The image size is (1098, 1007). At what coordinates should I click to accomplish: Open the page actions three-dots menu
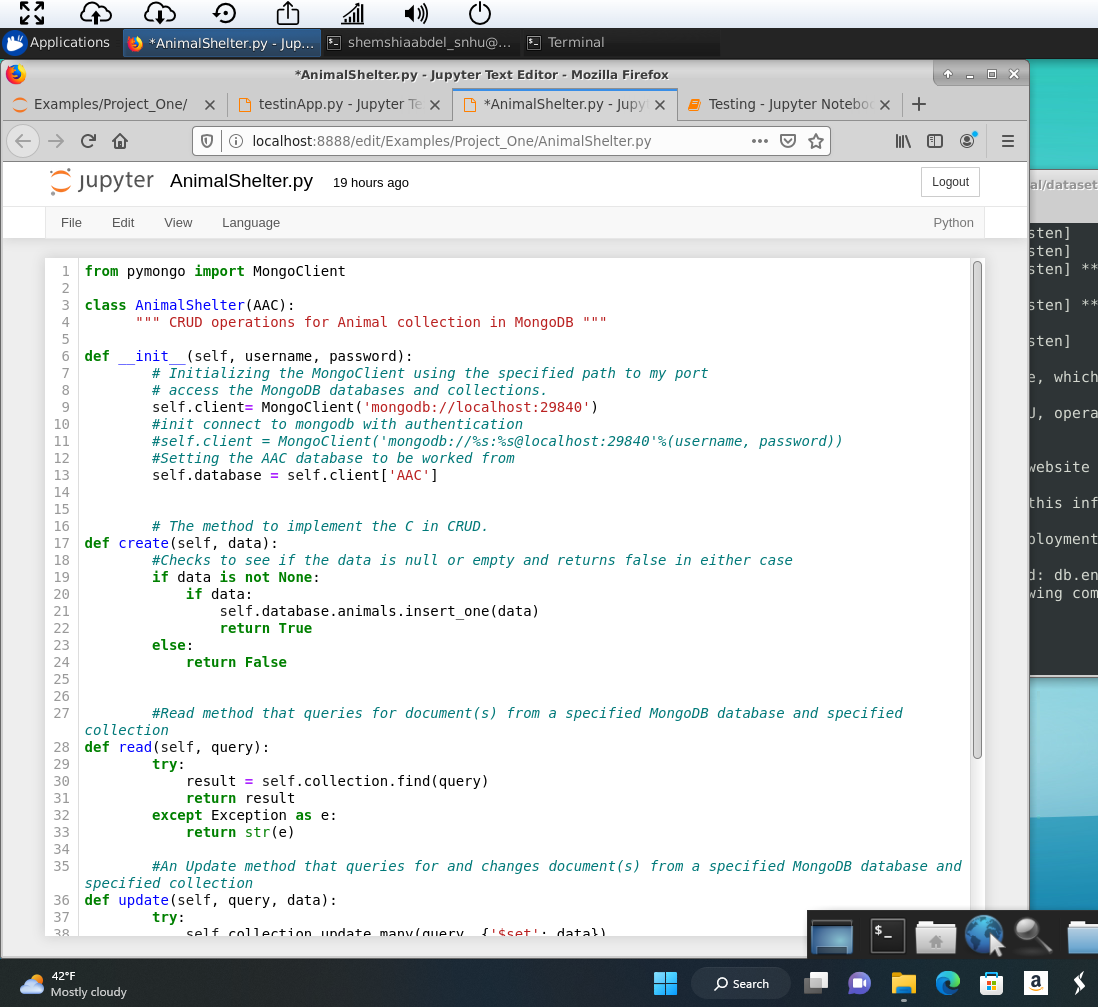click(x=760, y=141)
